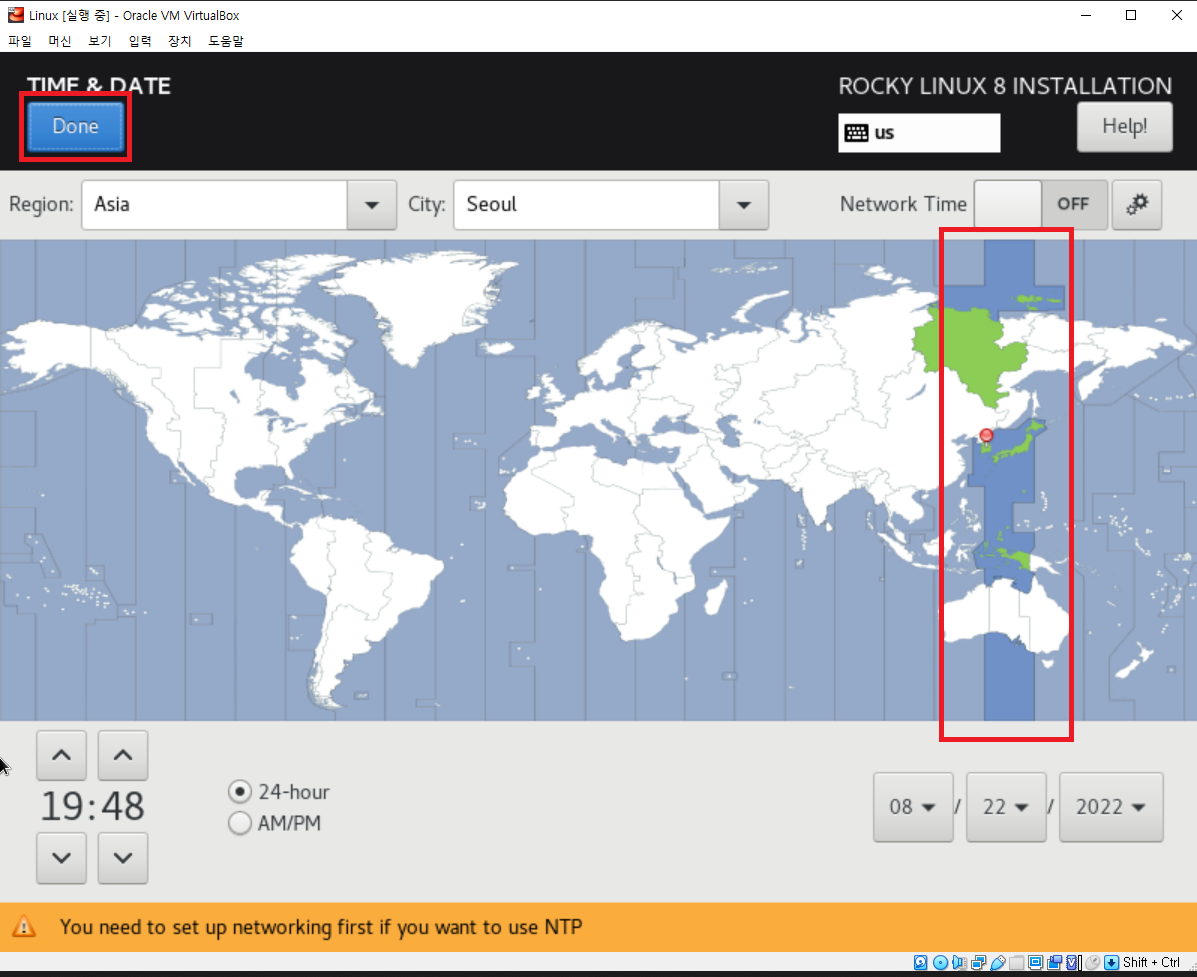Maximize the VirtualBox window
The height and width of the screenshot is (977, 1197).
pos(1131,15)
